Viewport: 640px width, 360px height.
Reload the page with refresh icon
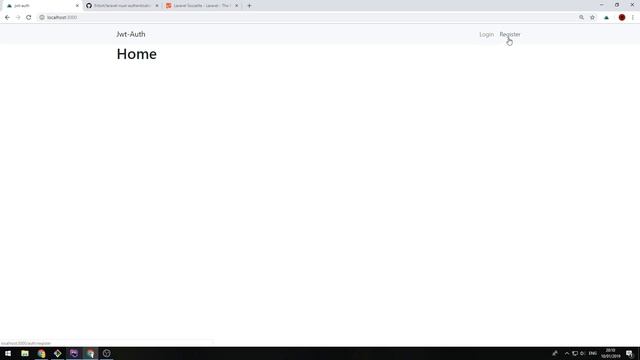tap(29, 18)
